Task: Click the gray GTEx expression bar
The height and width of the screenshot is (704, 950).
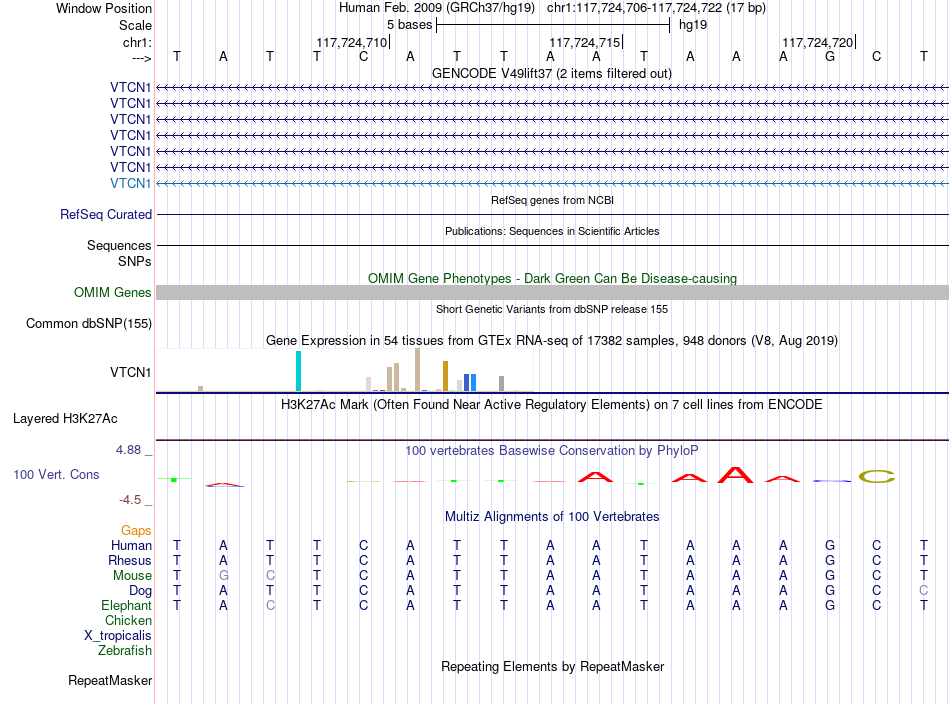Action: click(501, 384)
